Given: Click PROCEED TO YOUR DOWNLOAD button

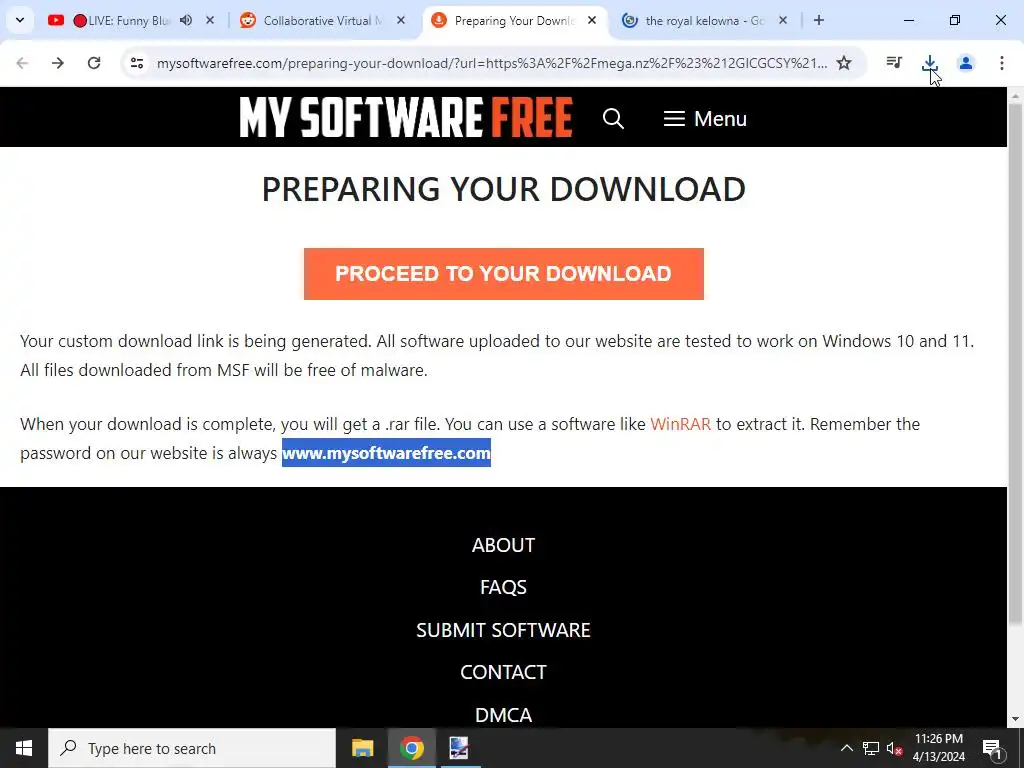Looking at the screenshot, I should [x=504, y=274].
